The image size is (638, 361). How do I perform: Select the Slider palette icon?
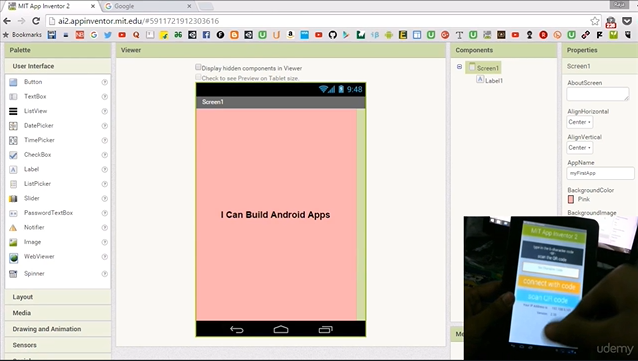pos(13,199)
